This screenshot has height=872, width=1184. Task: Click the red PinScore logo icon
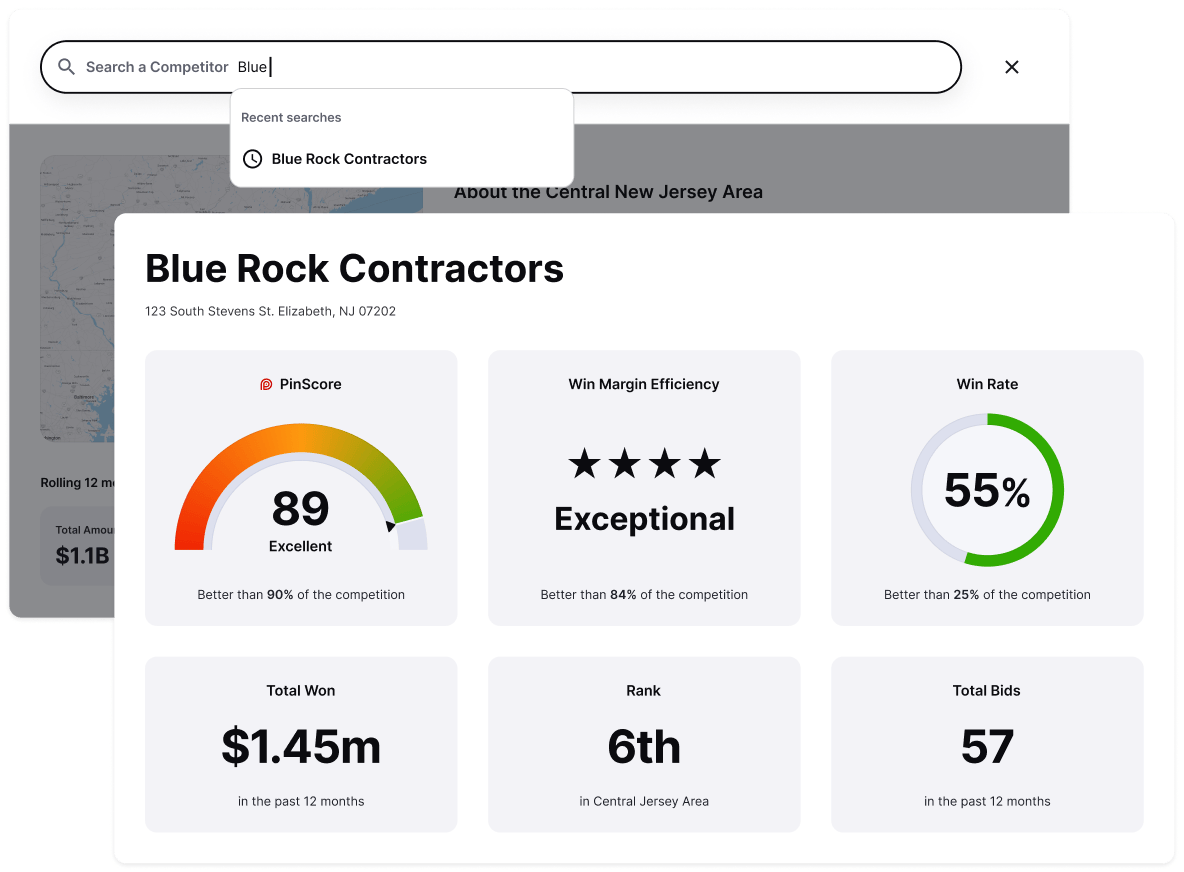tap(266, 384)
